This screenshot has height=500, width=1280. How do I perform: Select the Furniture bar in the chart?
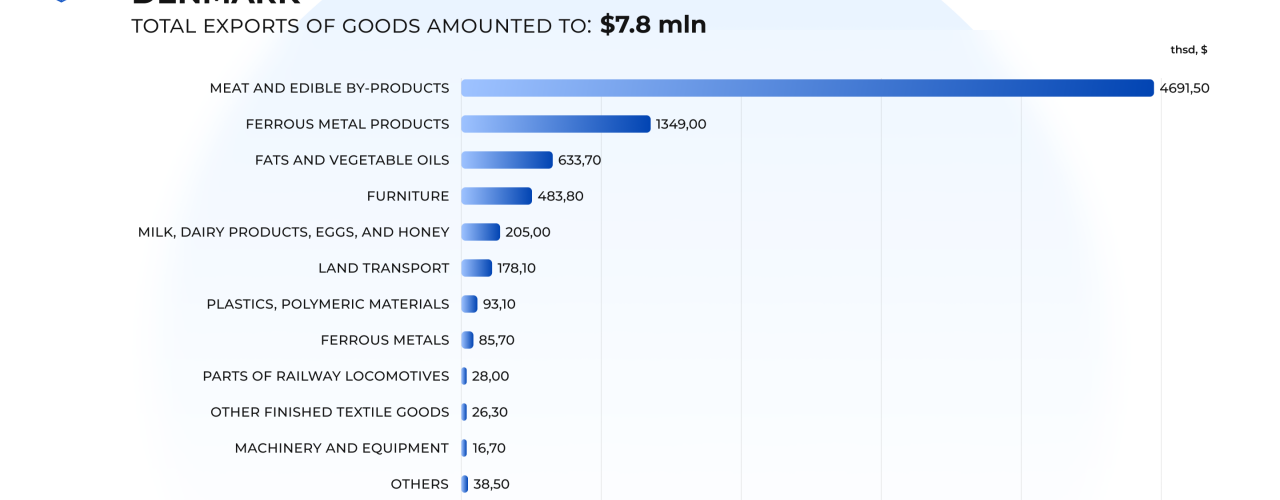497,196
